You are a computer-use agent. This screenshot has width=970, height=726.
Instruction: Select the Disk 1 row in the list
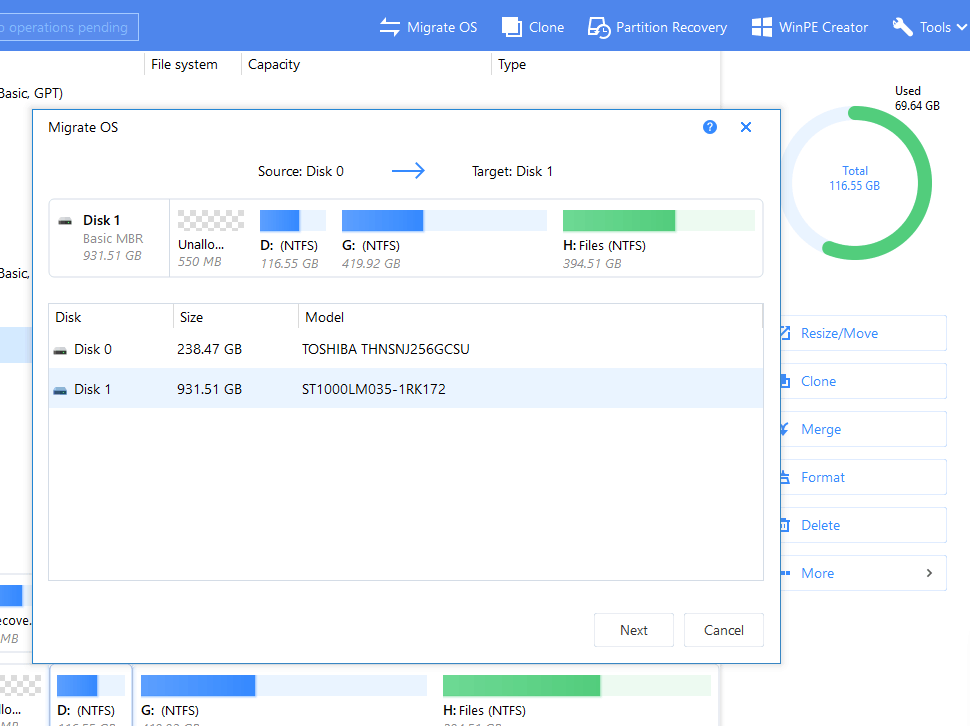[405, 389]
